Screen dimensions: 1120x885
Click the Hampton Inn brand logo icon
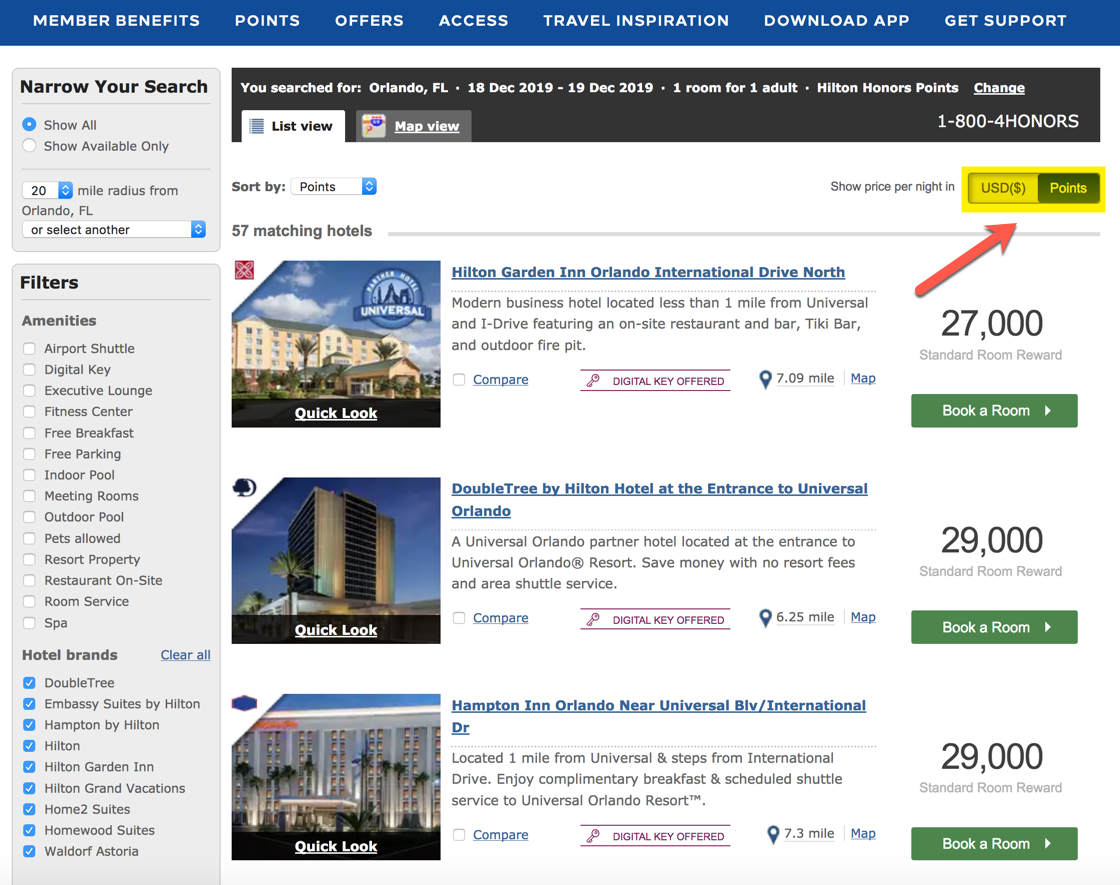click(244, 704)
